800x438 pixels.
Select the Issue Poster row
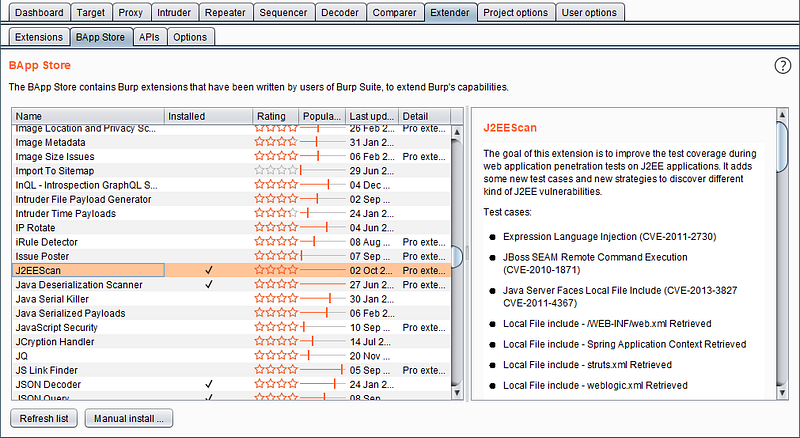click(232, 256)
